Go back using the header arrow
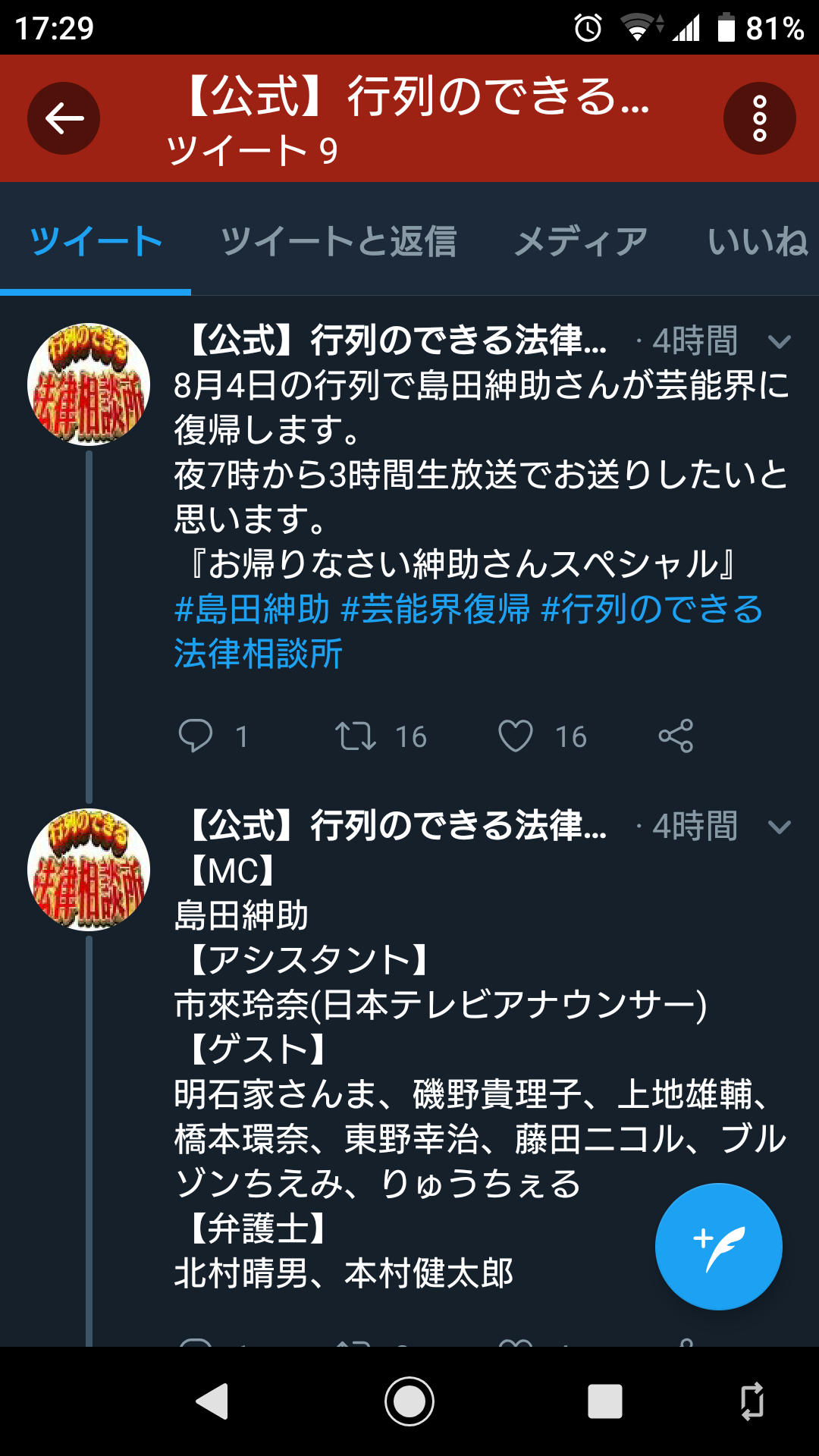The height and width of the screenshot is (1456, 819). pyautogui.click(x=64, y=118)
